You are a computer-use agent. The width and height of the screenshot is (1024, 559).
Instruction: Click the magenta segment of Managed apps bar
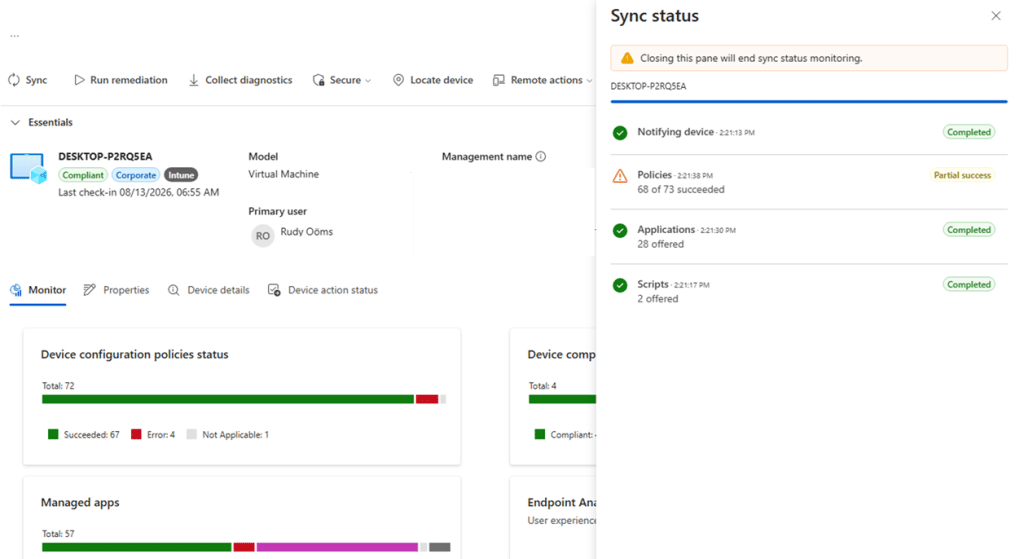point(337,547)
